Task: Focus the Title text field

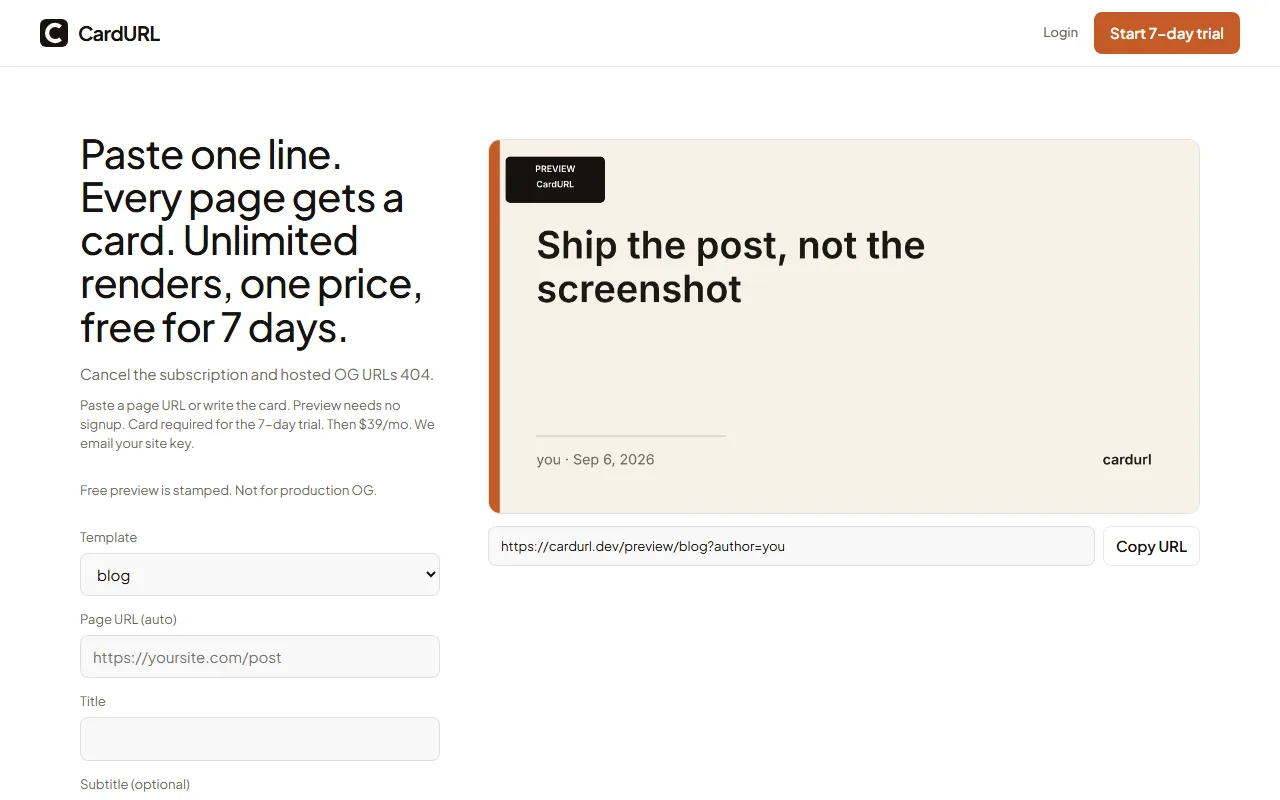Action: pos(260,739)
